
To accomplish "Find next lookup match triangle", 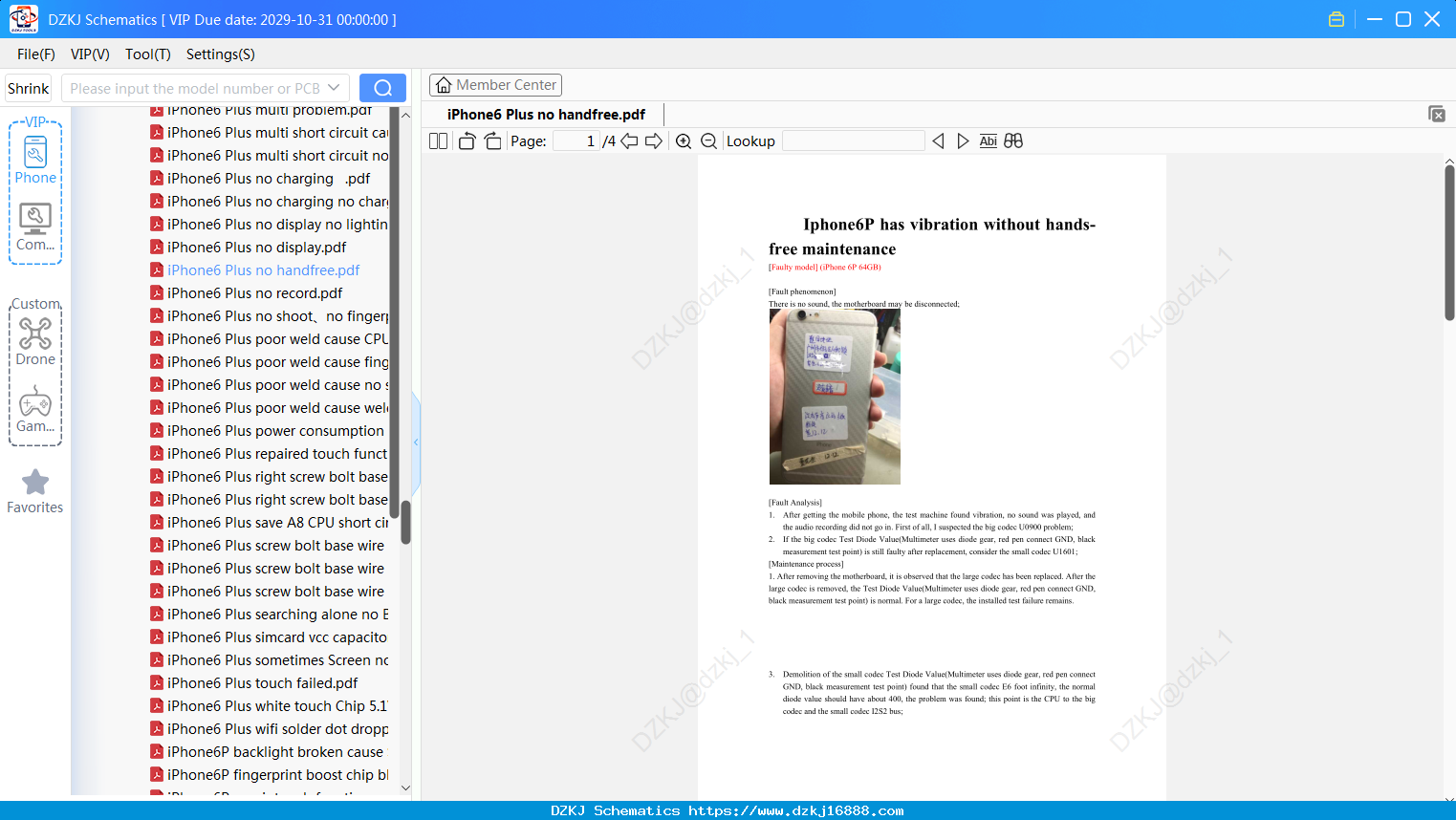I will click(x=963, y=141).
